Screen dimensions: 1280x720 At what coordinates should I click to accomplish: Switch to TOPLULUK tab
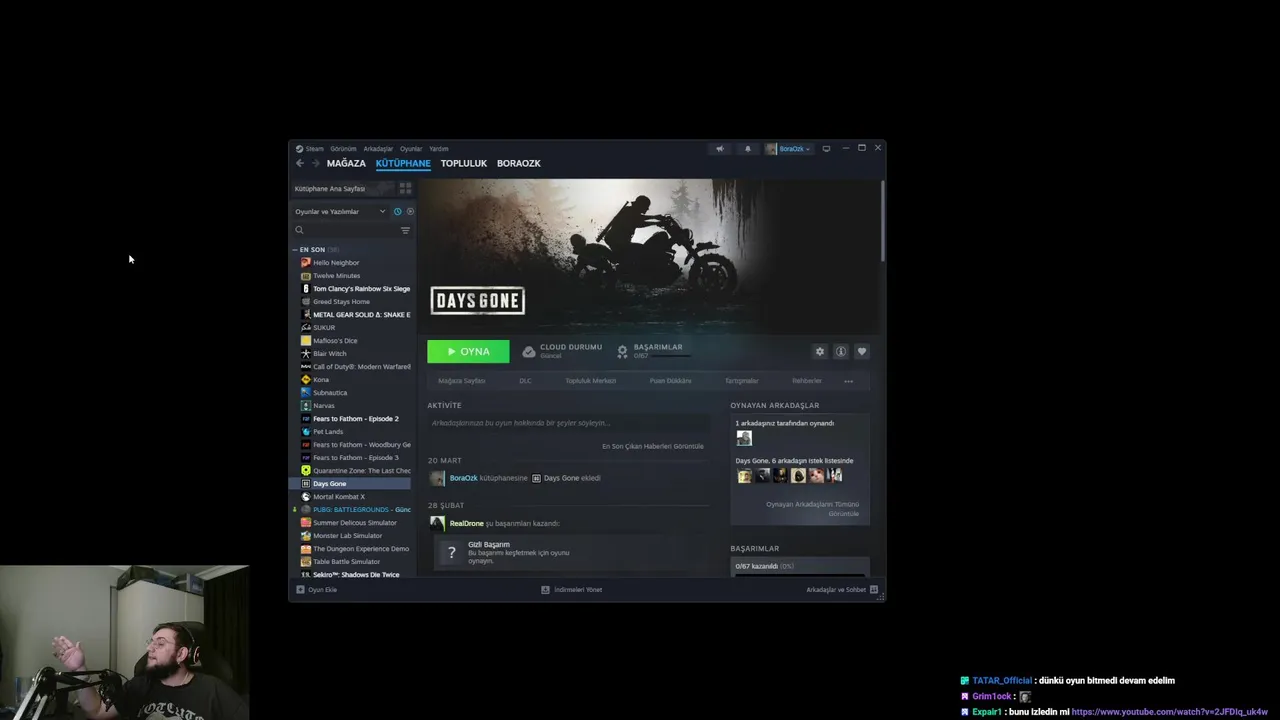point(464,163)
